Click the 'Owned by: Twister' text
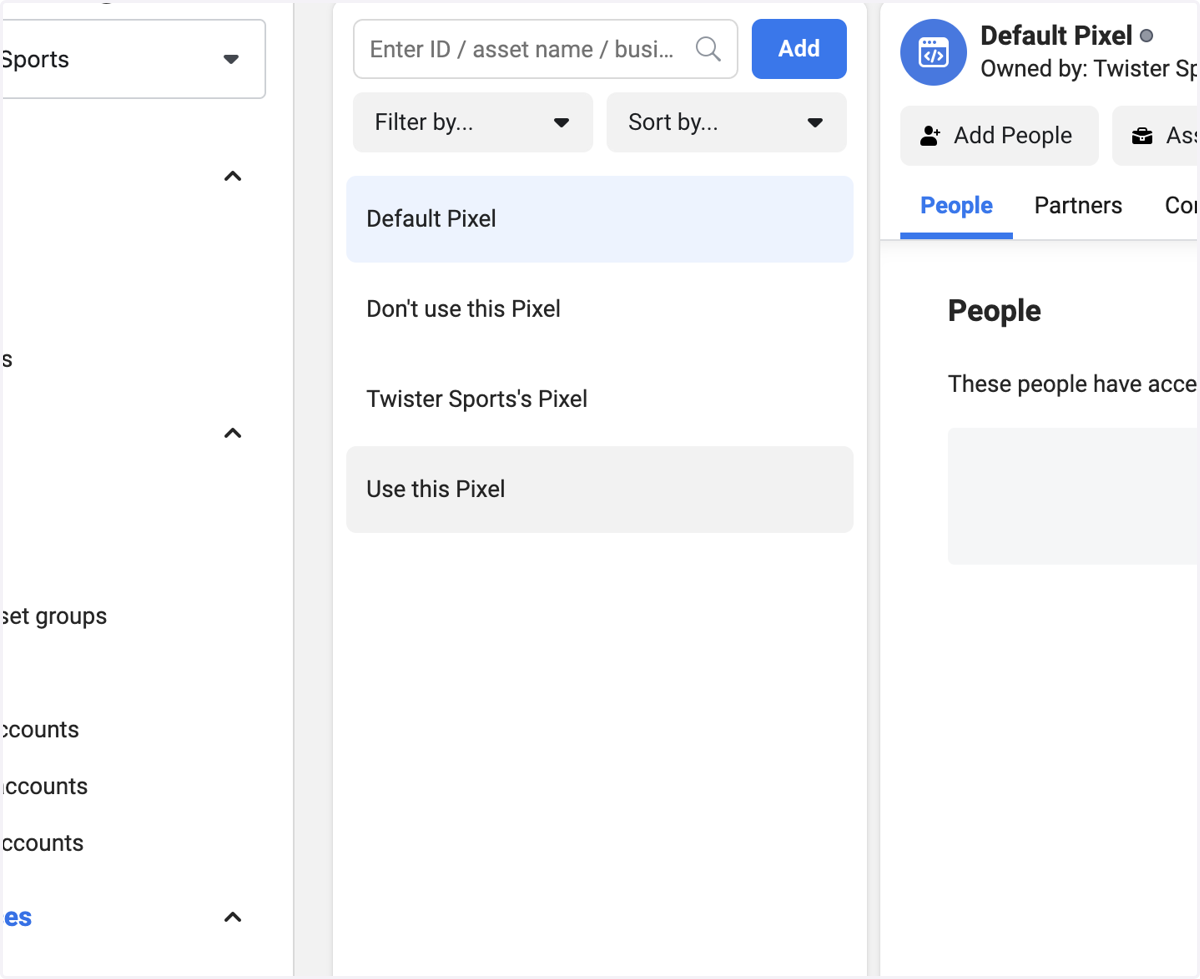1200x979 pixels. pos(1088,69)
